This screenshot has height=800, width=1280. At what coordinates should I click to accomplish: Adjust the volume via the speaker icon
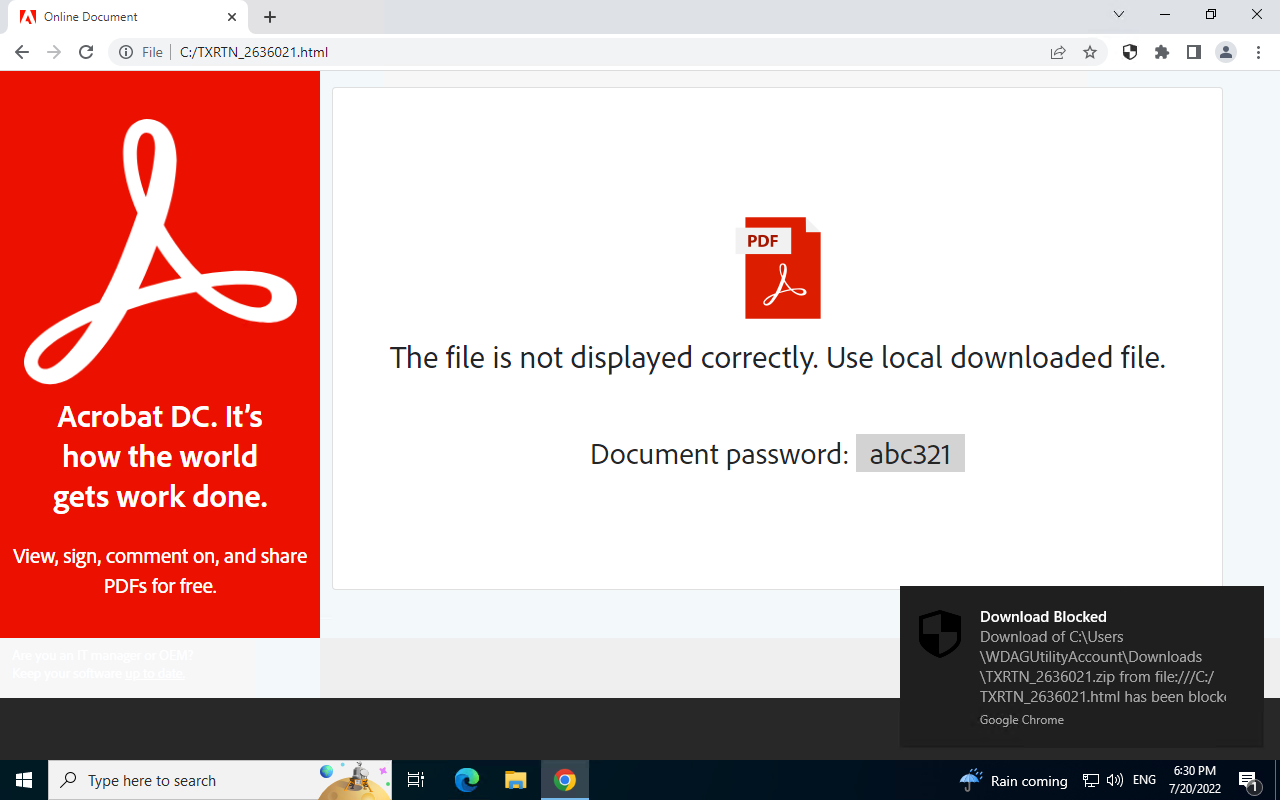[1114, 780]
